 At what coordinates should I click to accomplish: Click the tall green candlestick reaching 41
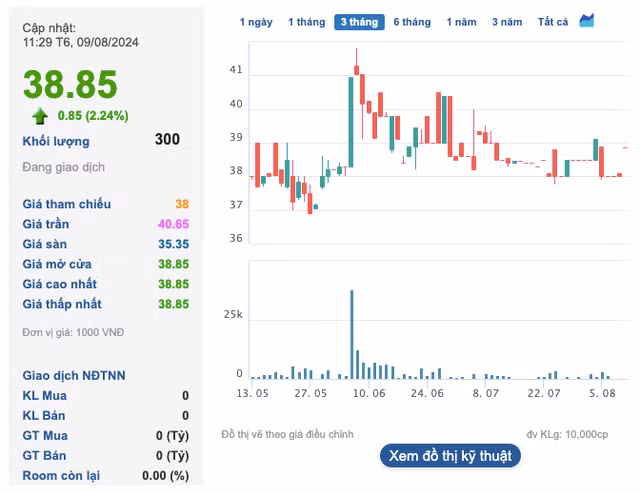pyautogui.click(x=351, y=122)
